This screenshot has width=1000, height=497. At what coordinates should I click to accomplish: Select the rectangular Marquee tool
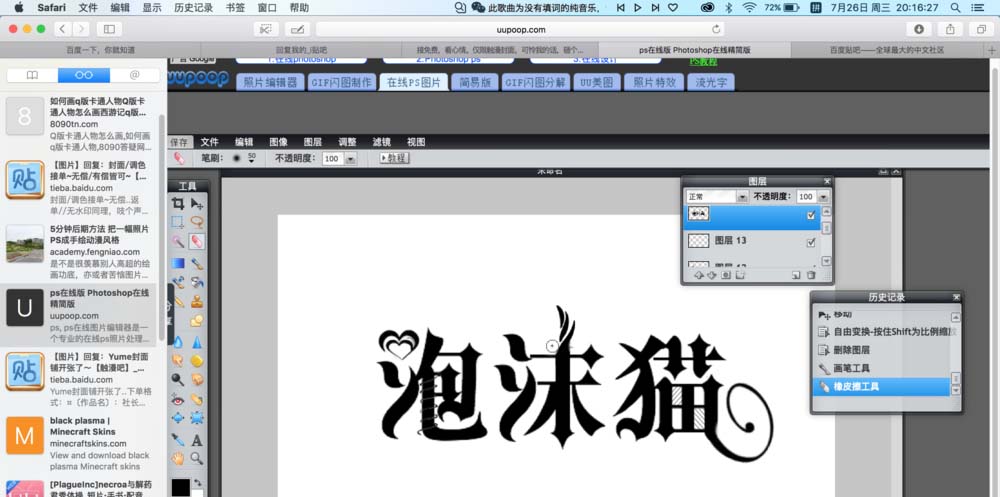click(x=178, y=221)
